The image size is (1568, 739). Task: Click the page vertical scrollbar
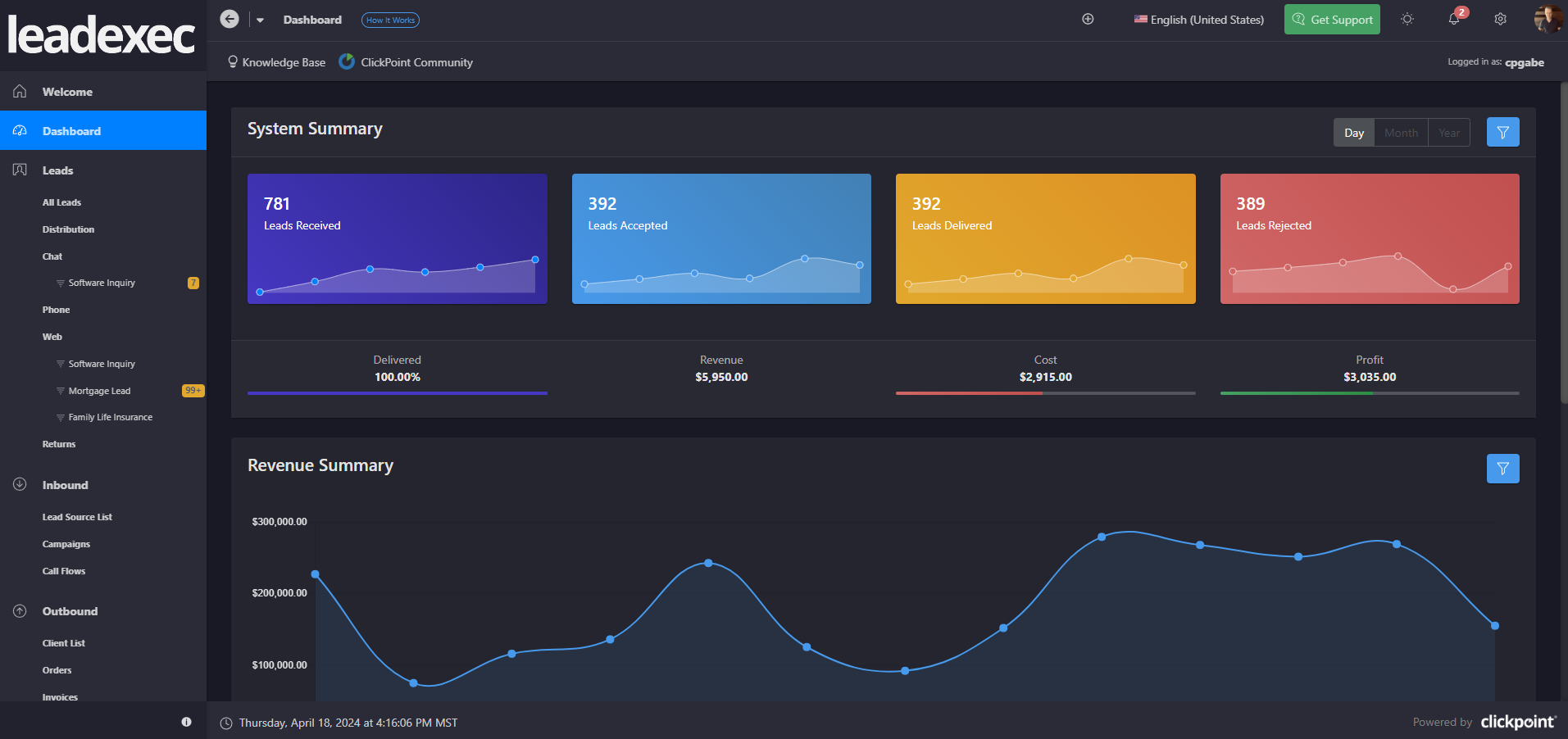pos(1563,243)
